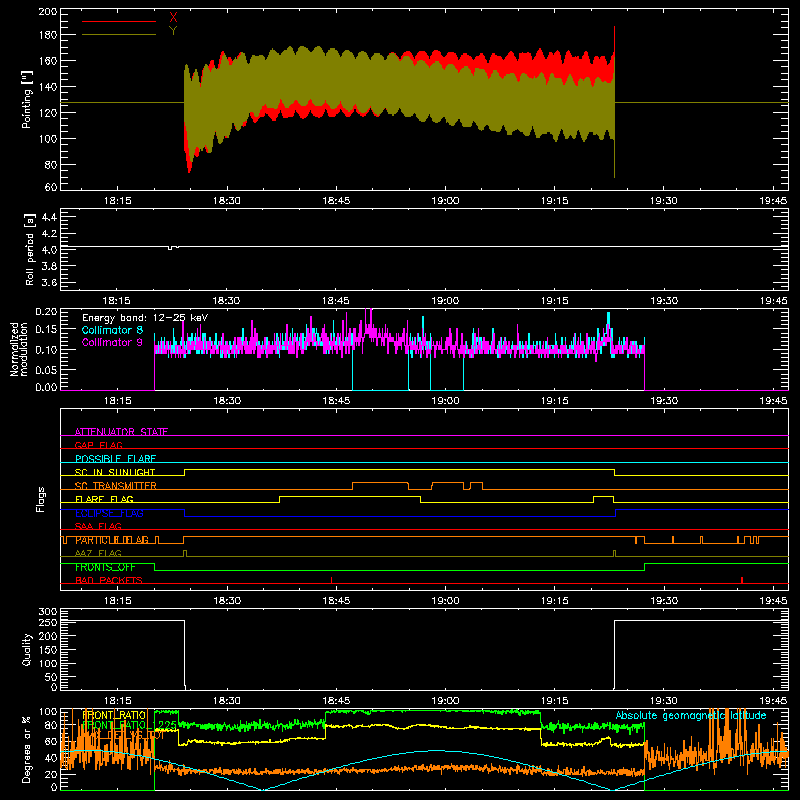This screenshot has height=800, width=800.
Task: Click the Normalized modulation axis label
Action: tap(20, 349)
